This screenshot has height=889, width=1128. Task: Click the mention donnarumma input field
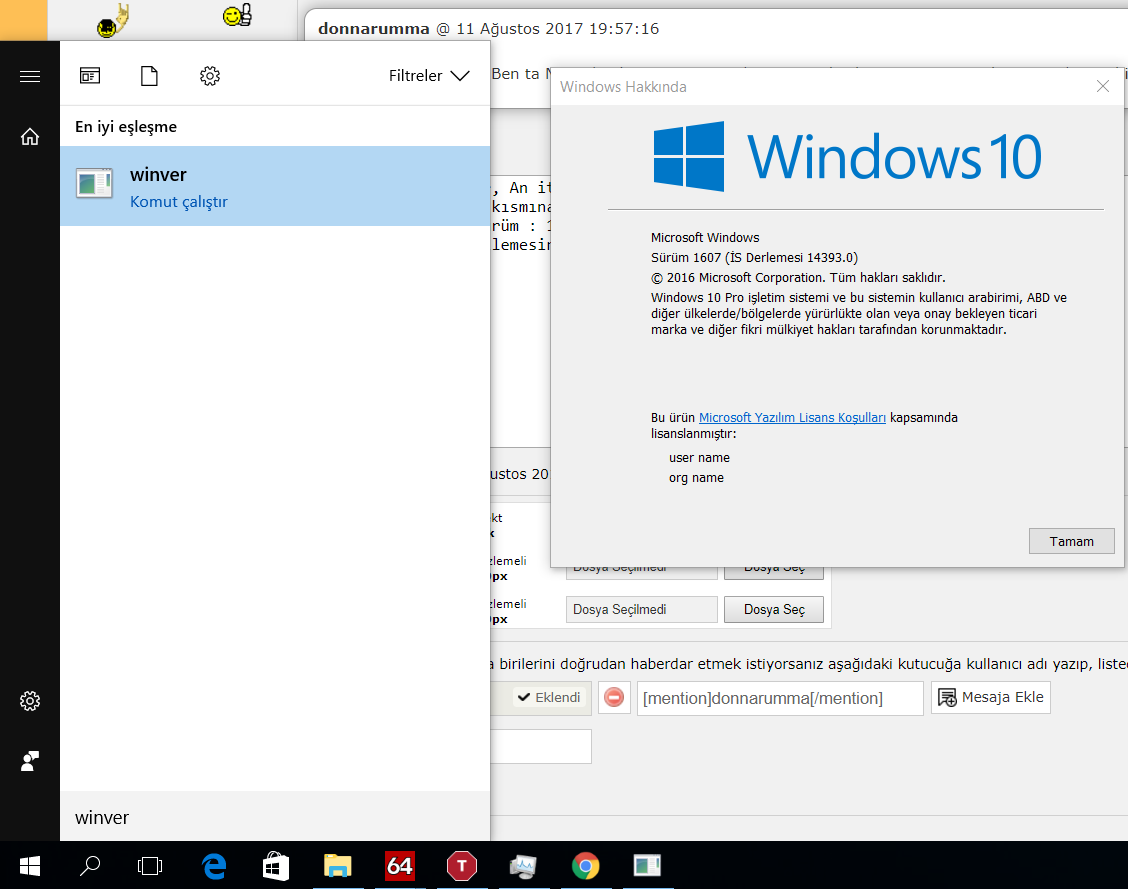pyautogui.click(x=780, y=698)
